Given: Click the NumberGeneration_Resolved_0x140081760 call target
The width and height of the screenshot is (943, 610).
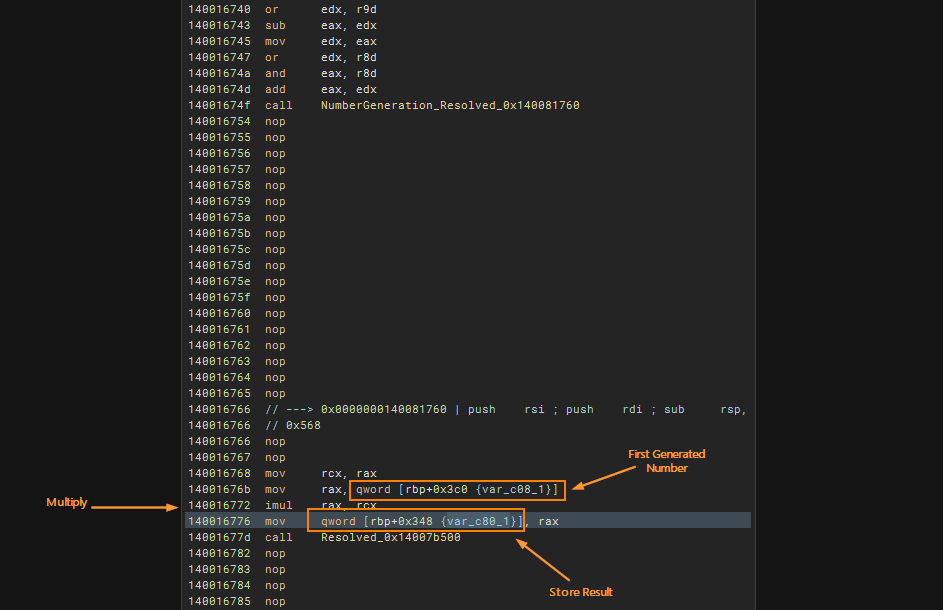Looking at the screenshot, I should click(x=450, y=105).
